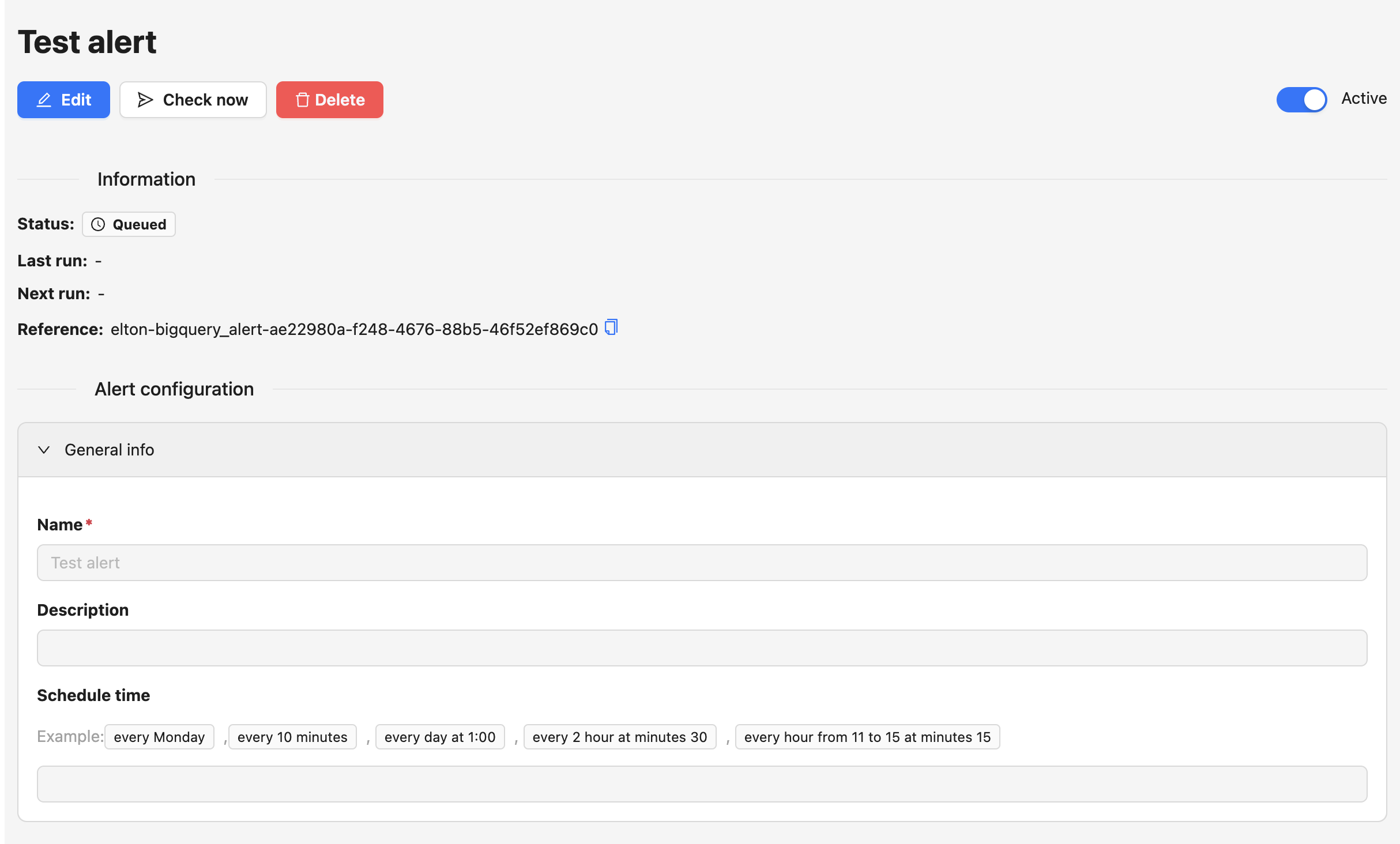Image resolution: width=1400 pixels, height=844 pixels.
Task: Copy the reference ID with the copy icon
Action: click(611, 327)
